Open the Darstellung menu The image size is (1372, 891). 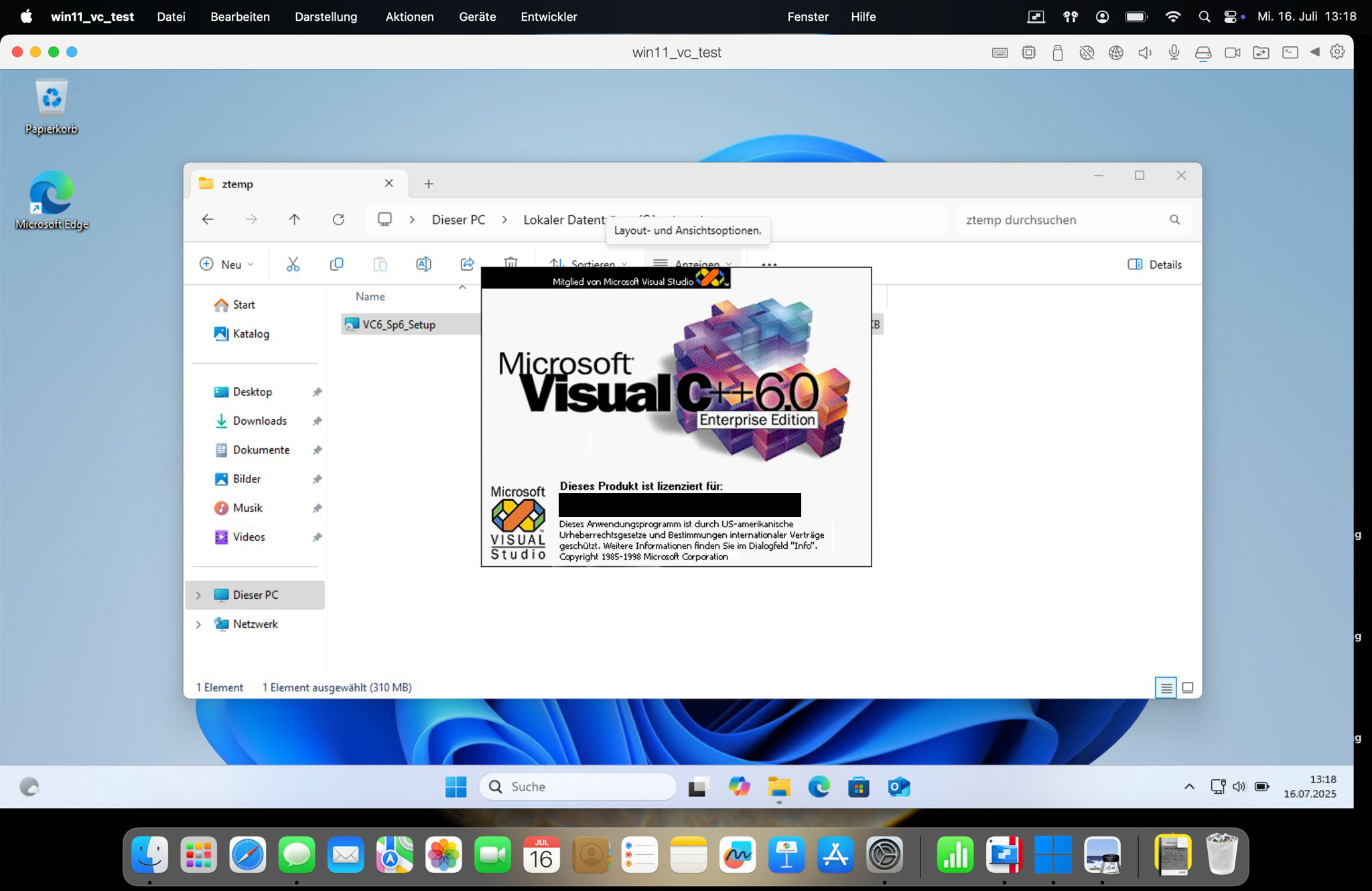point(326,17)
